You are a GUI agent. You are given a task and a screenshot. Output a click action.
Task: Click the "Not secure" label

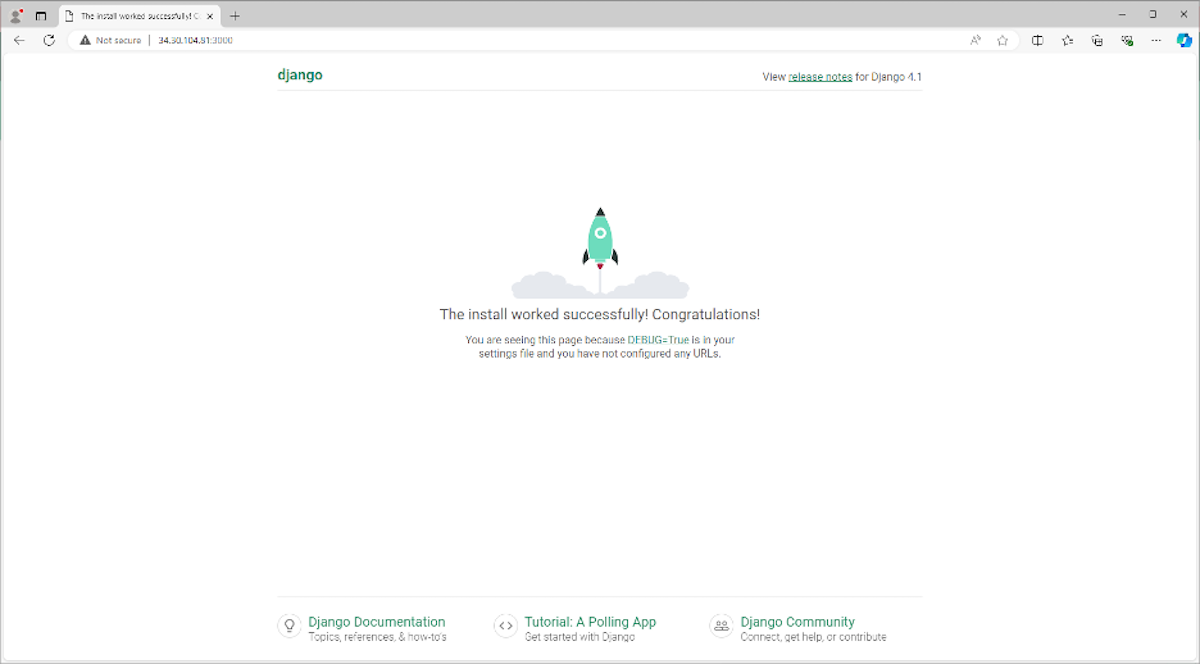(118, 40)
